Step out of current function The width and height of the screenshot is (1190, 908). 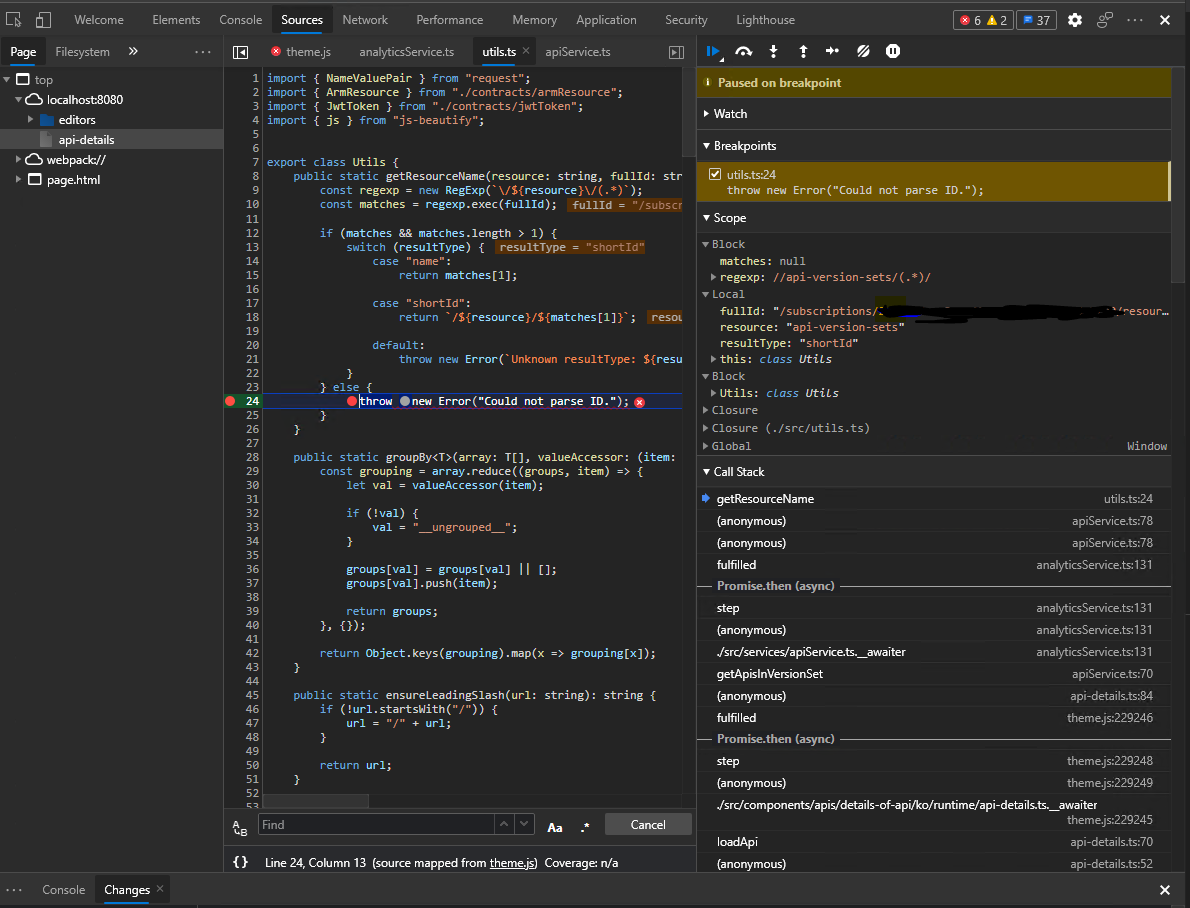803,51
